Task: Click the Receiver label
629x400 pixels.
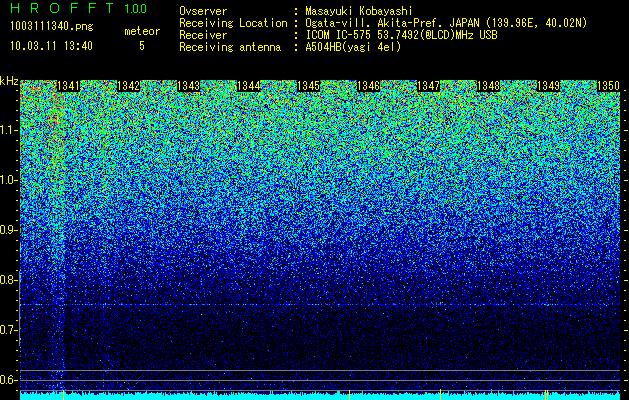Action: tap(203, 35)
